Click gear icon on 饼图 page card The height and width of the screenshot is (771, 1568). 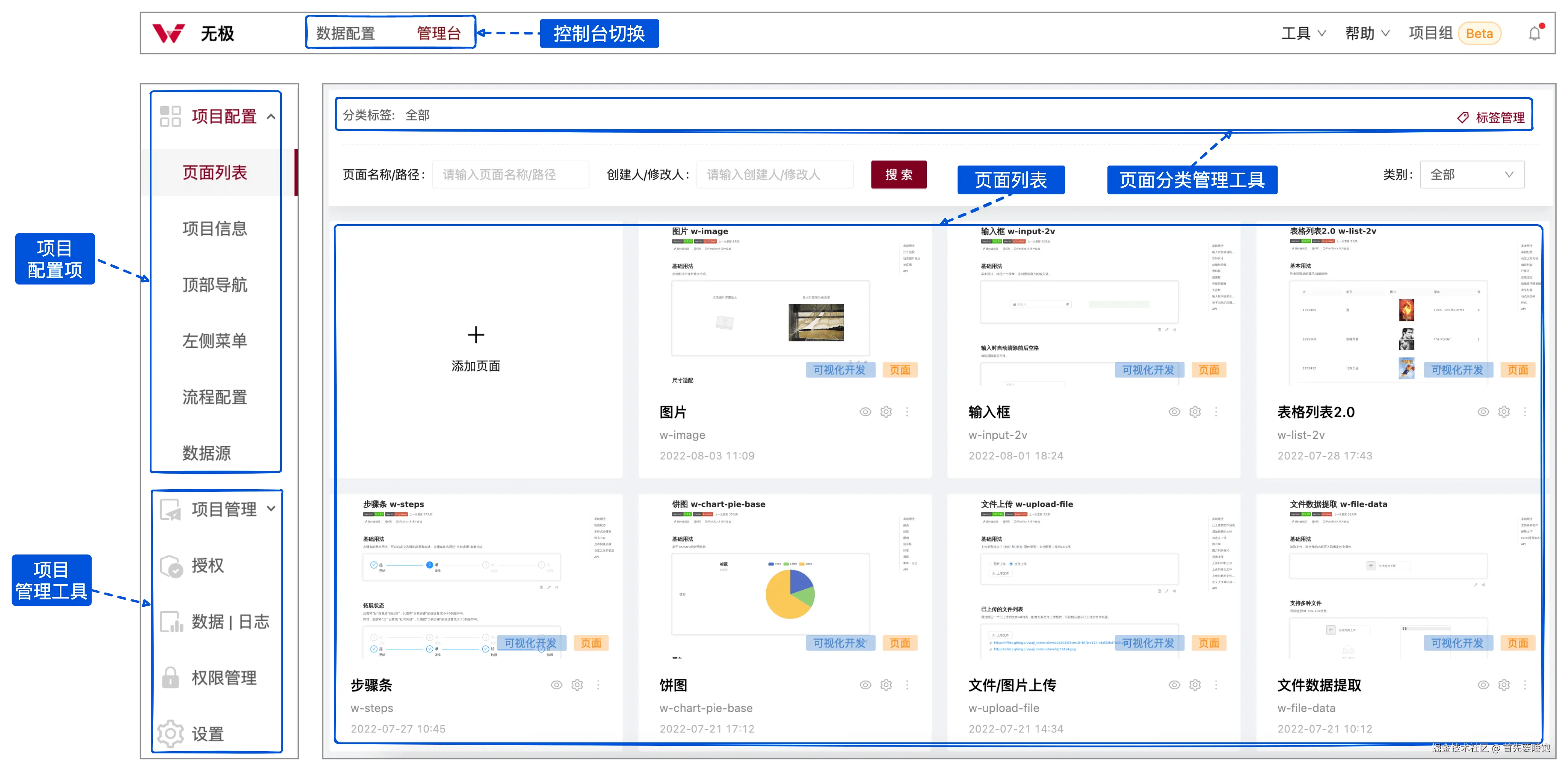886,685
